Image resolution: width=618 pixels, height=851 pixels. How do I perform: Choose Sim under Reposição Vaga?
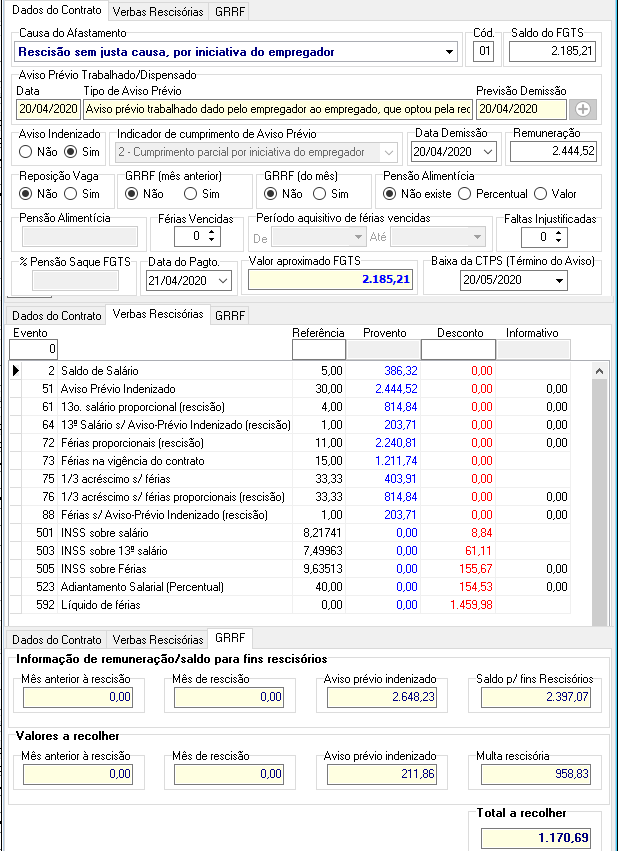(71, 194)
